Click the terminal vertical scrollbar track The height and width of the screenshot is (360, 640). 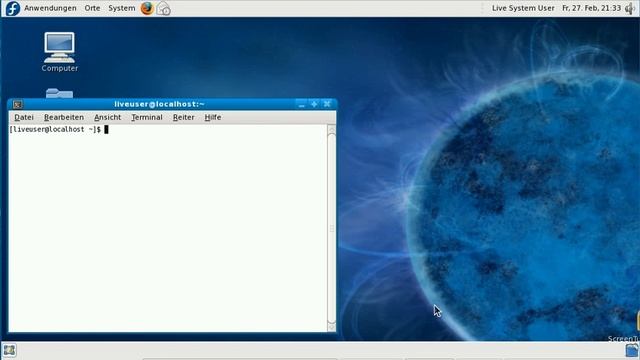click(331, 228)
